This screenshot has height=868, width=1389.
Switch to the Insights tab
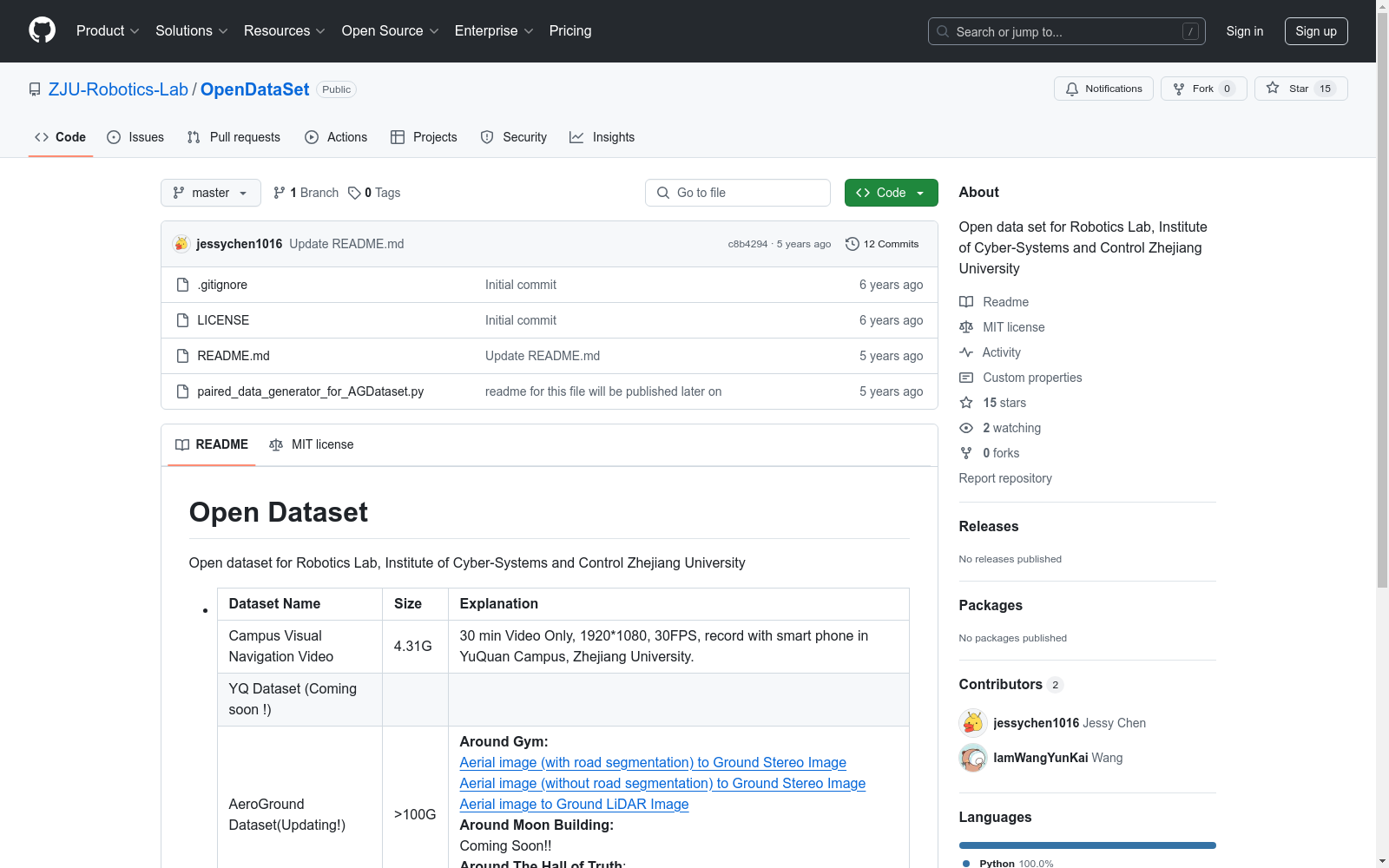(x=602, y=137)
